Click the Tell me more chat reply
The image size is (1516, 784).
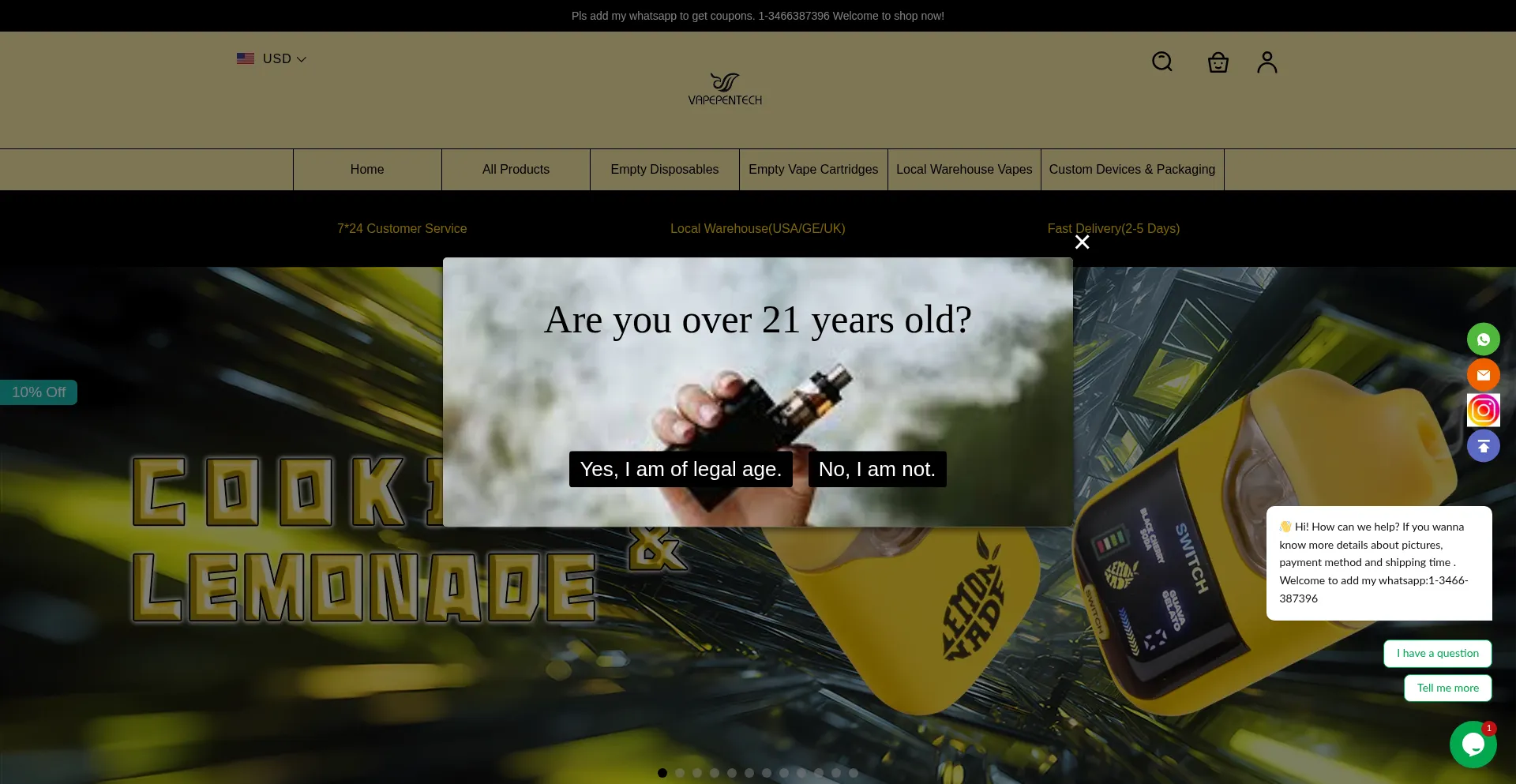coord(1447,688)
